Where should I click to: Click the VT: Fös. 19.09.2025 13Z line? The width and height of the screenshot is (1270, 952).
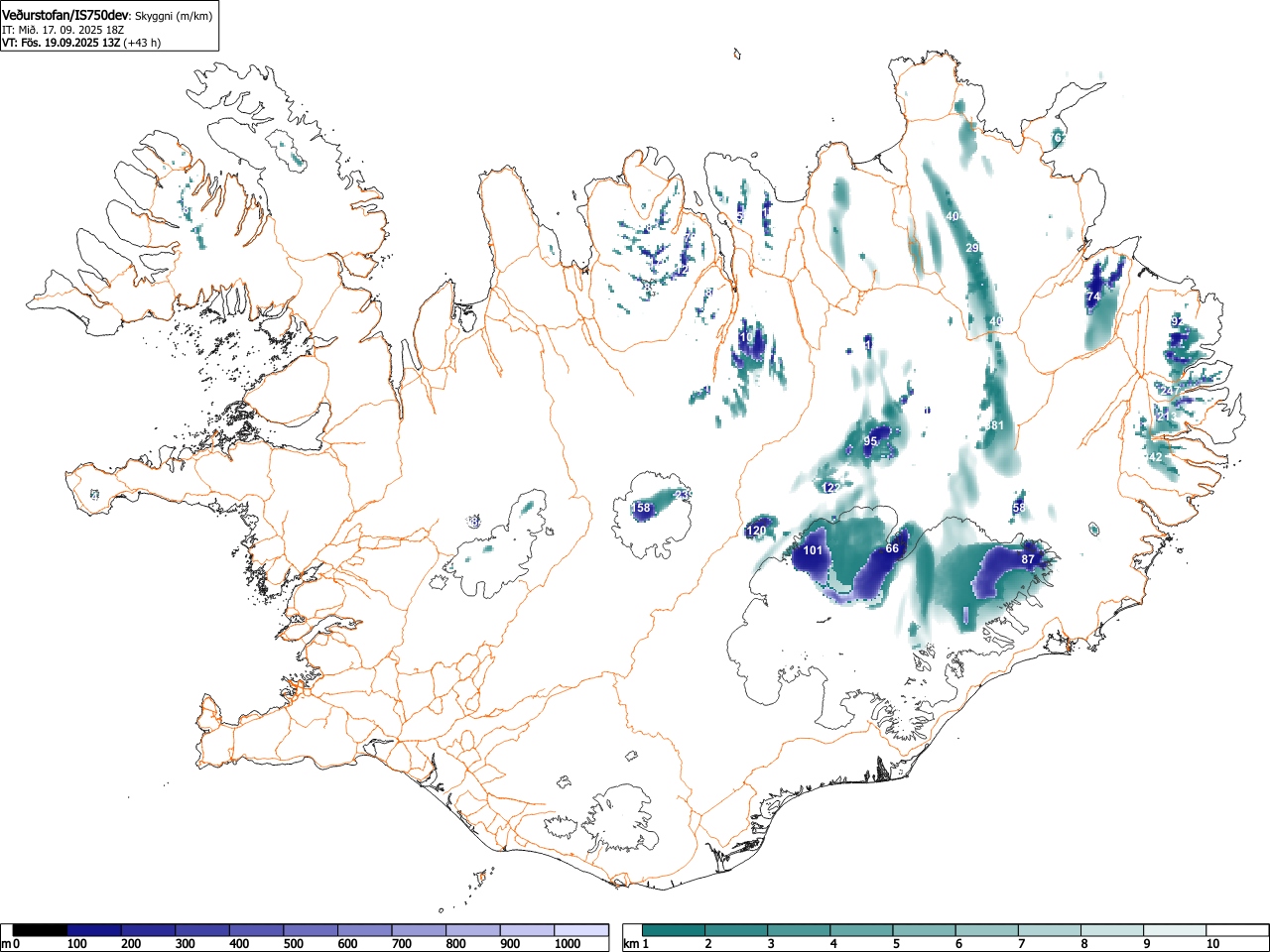coord(61,43)
